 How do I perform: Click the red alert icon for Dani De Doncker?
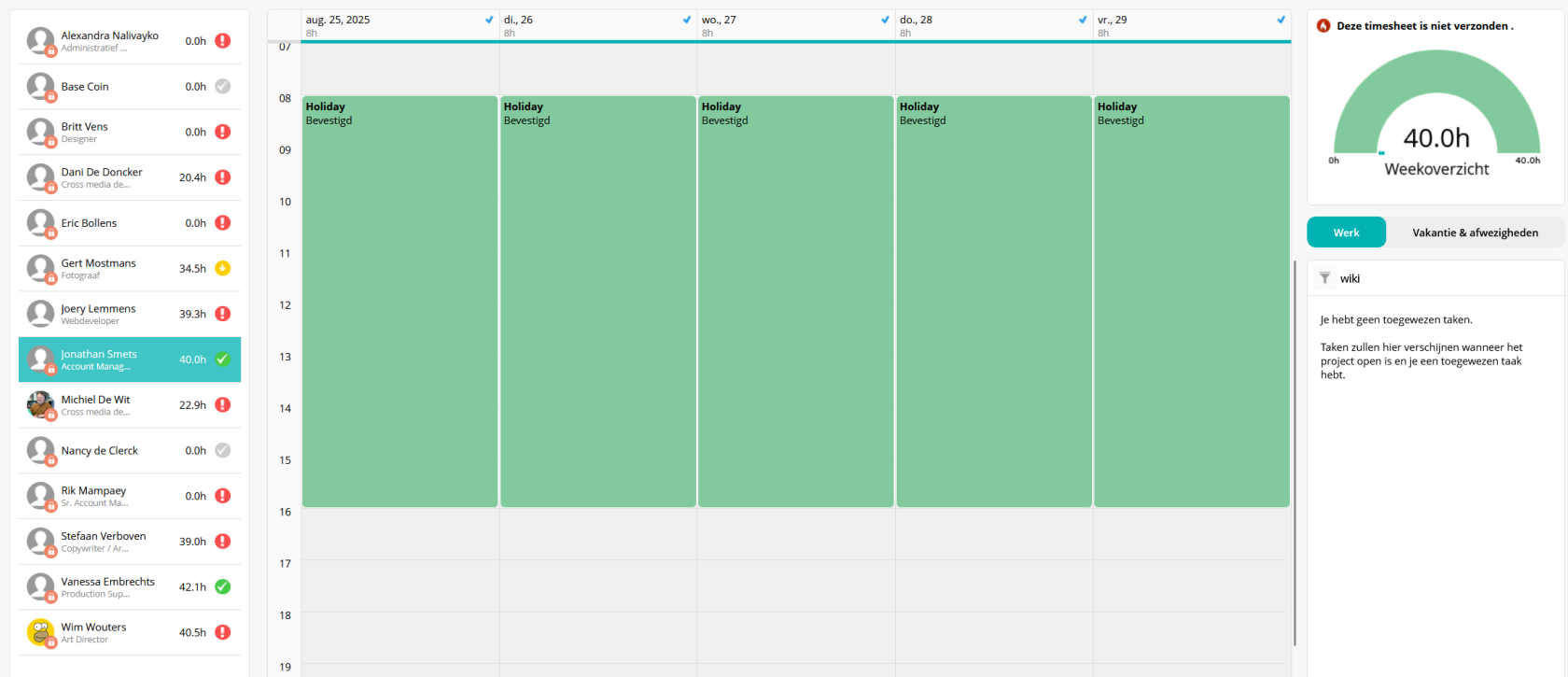pyautogui.click(x=222, y=177)
